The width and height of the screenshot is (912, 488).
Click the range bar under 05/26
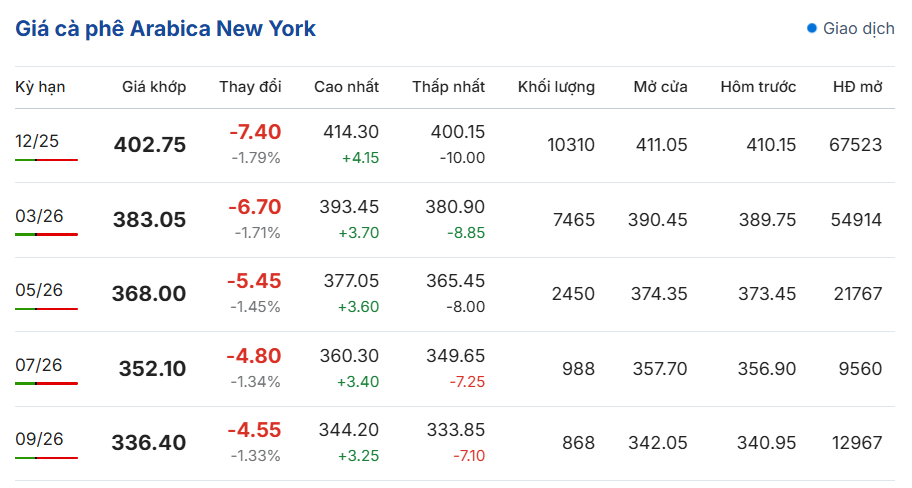[x=46, y=308]
